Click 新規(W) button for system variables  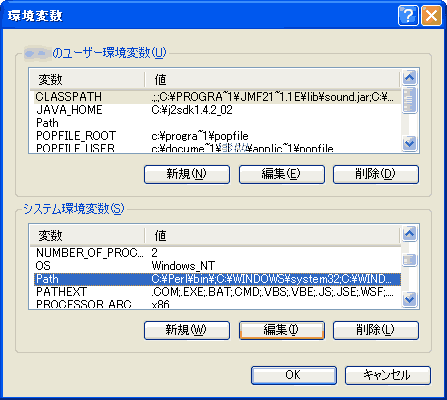click(187, 330)
